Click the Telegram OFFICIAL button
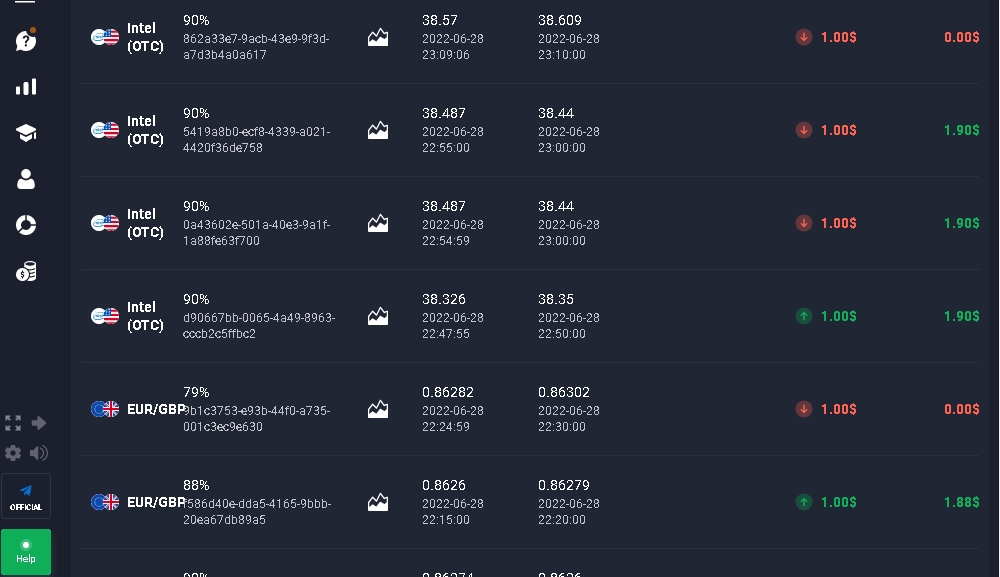 click(26, 496)
